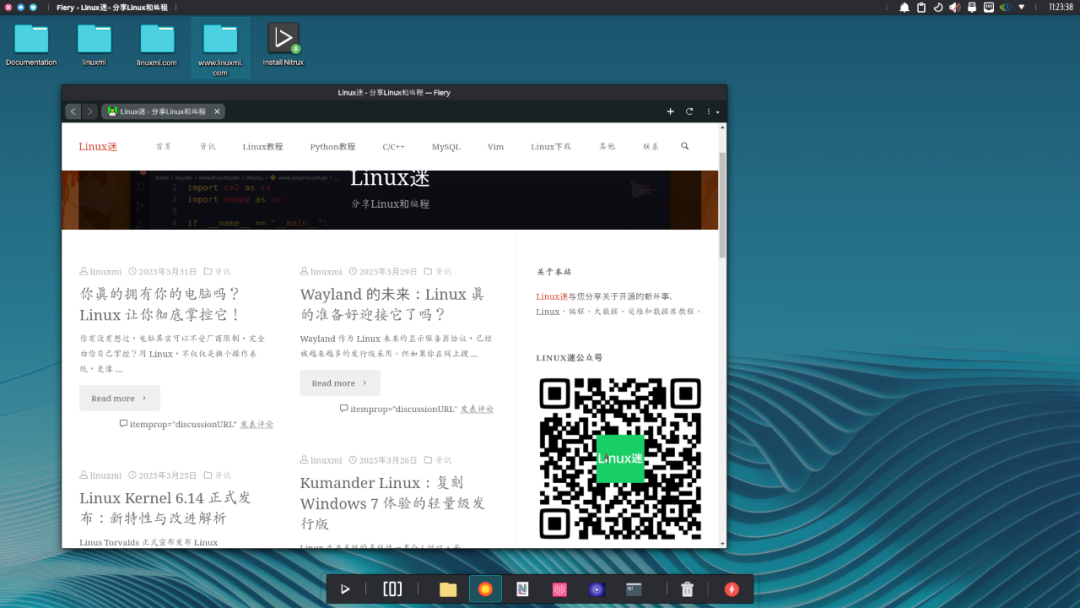Open clipboard icon in top panel
The image size is (1080, 608).
[x=922, y=8]
